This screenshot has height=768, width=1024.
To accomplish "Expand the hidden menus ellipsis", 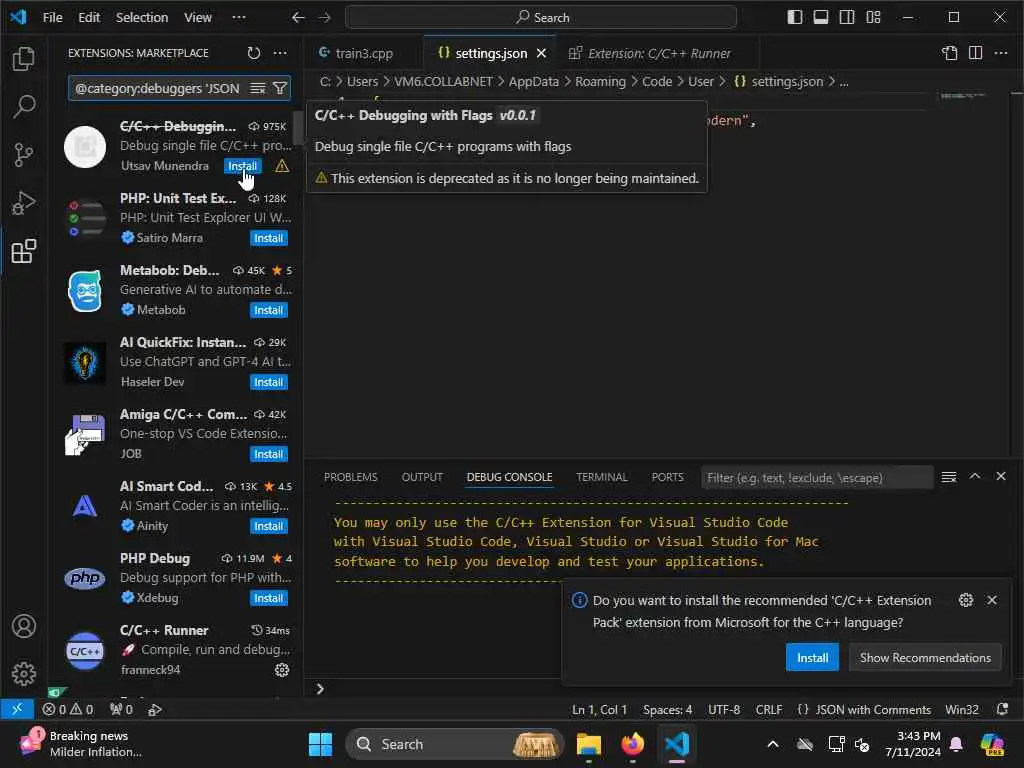I will [x=239, y=18].
